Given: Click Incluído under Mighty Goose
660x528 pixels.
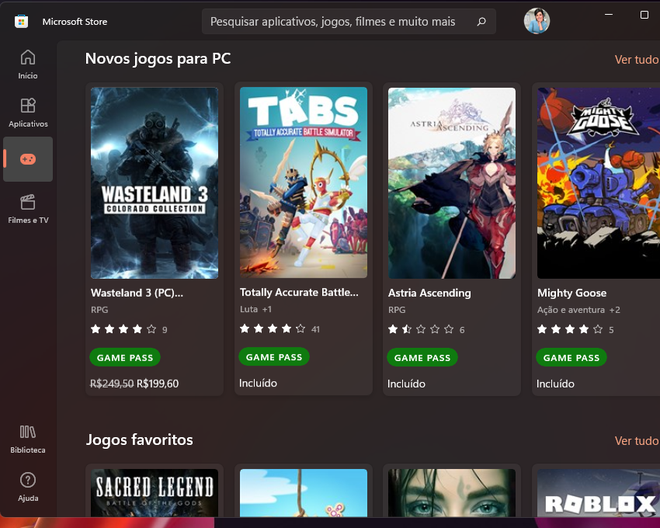Looking at the screenshot, I should click(x=555, y=384).
